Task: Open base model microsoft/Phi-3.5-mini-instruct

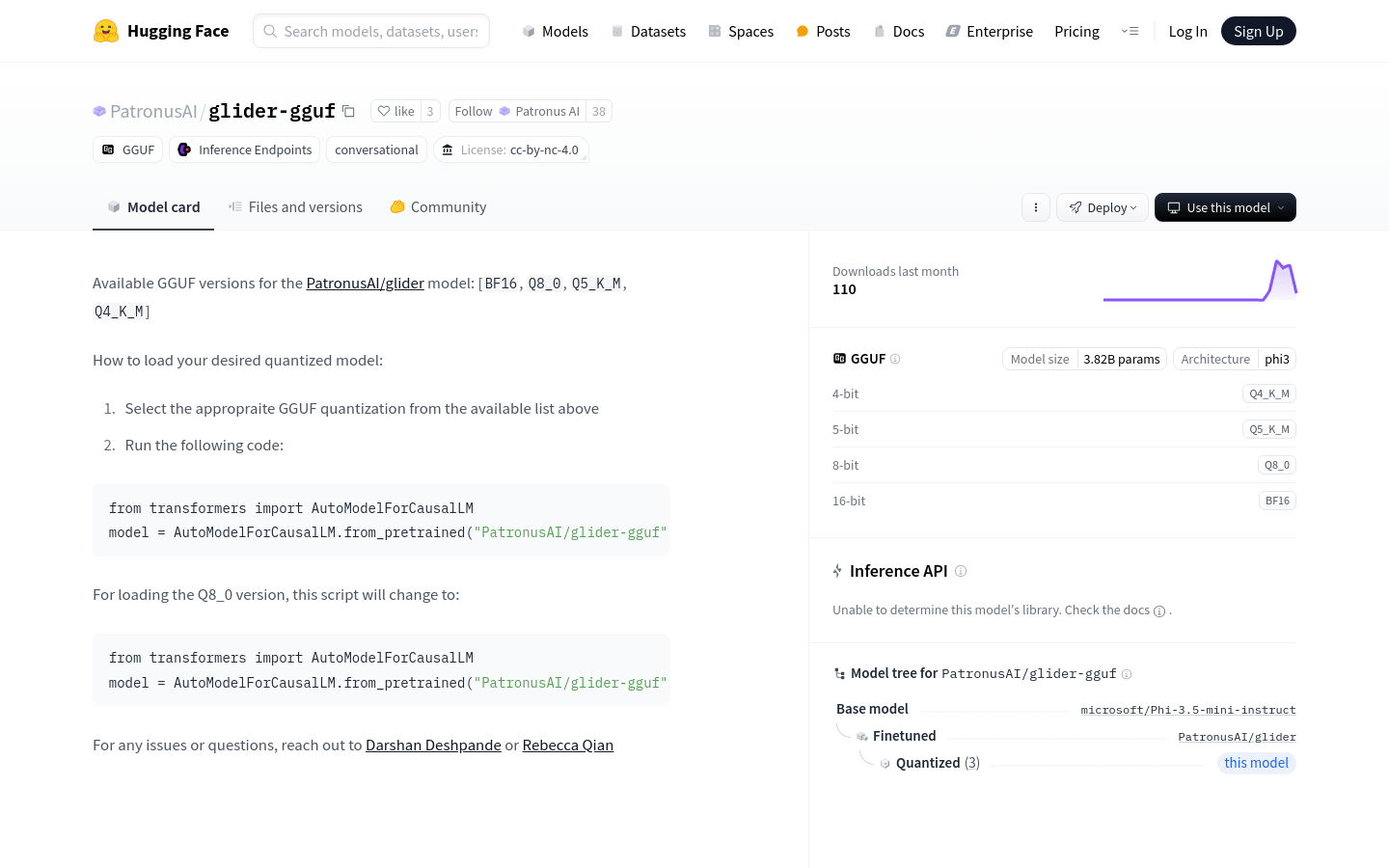Action: coord(1188,710)
